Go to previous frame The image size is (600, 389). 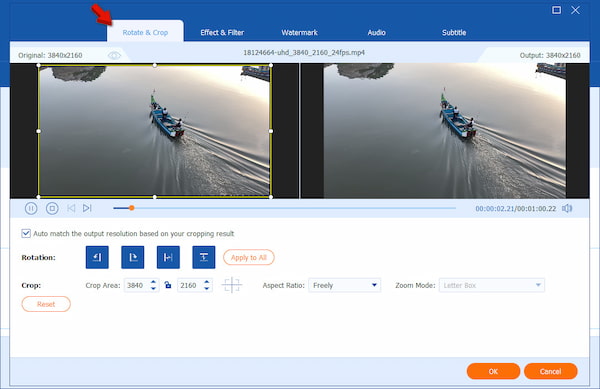click(71, 208)
